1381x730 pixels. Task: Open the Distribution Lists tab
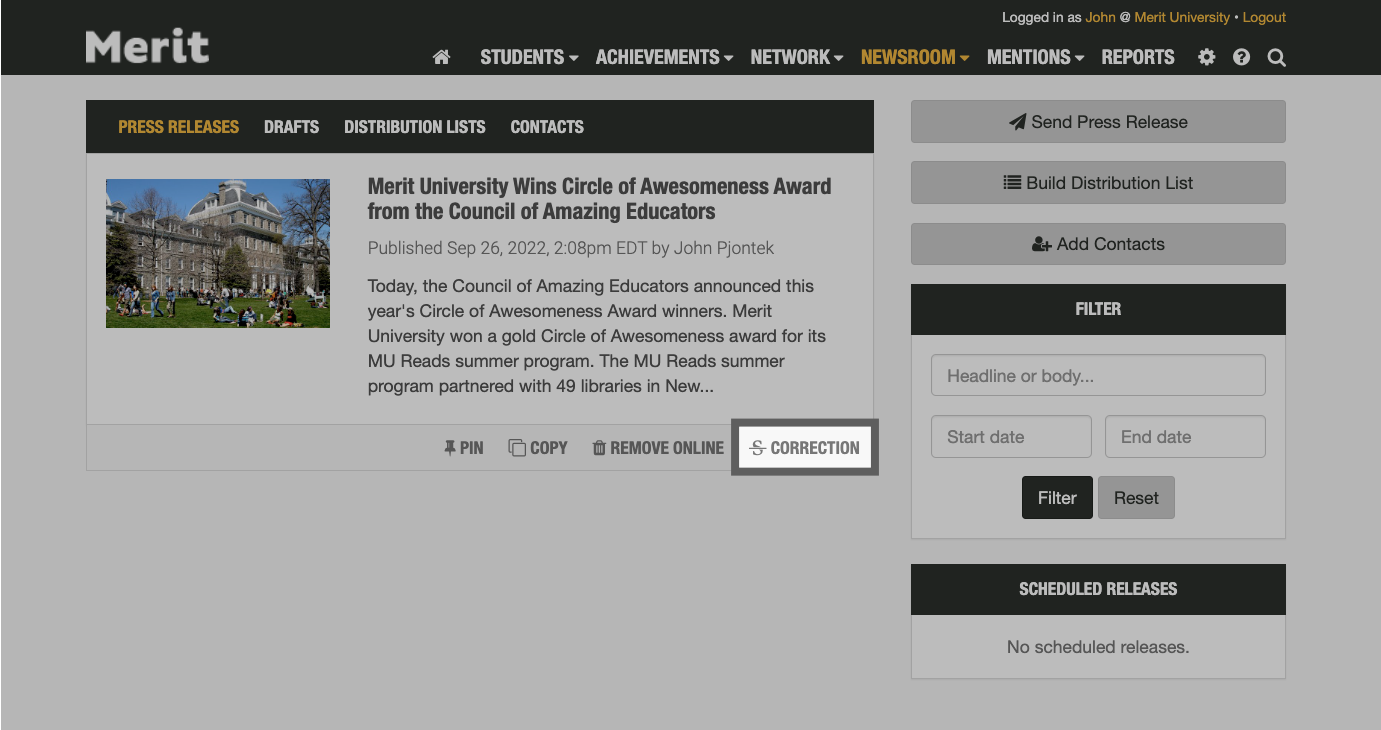point(414,127)
